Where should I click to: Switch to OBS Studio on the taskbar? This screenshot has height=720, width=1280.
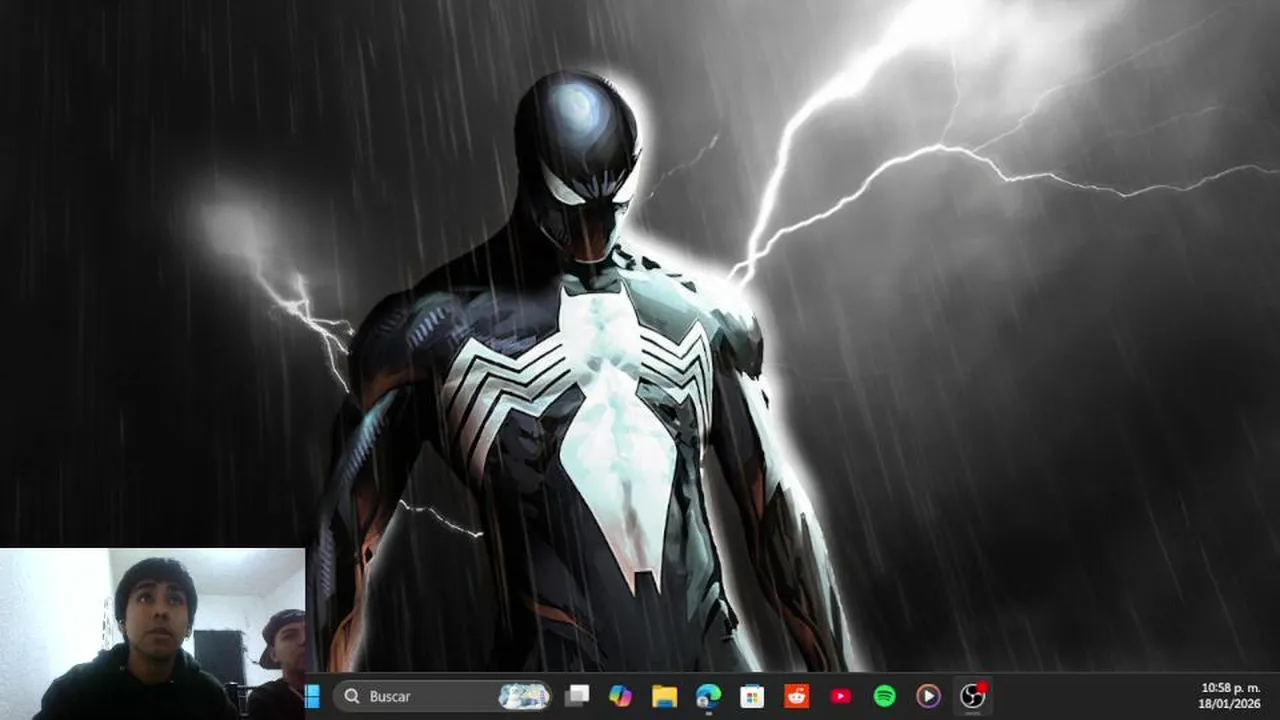click(973, 696)
